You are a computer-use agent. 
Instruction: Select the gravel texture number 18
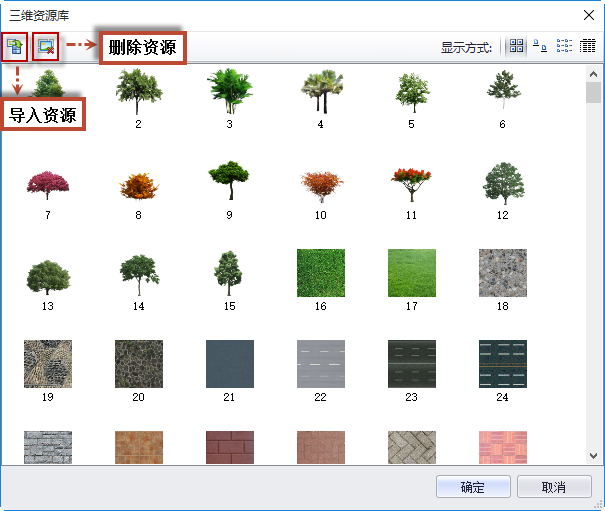pyautogui.click(x=502, y=273)
